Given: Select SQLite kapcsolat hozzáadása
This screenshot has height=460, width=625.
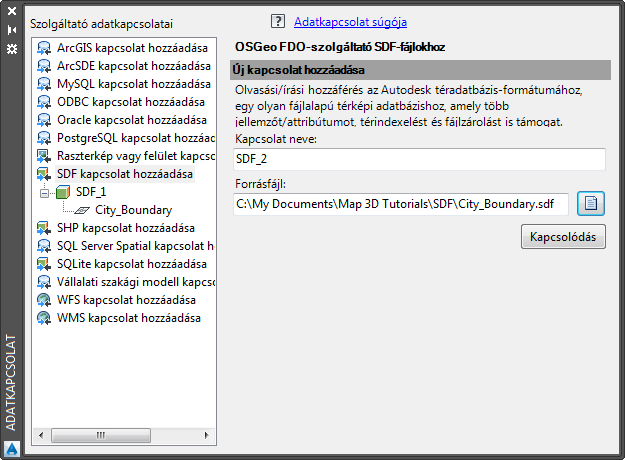Looking at the screenshot, I should coord(132,264).
